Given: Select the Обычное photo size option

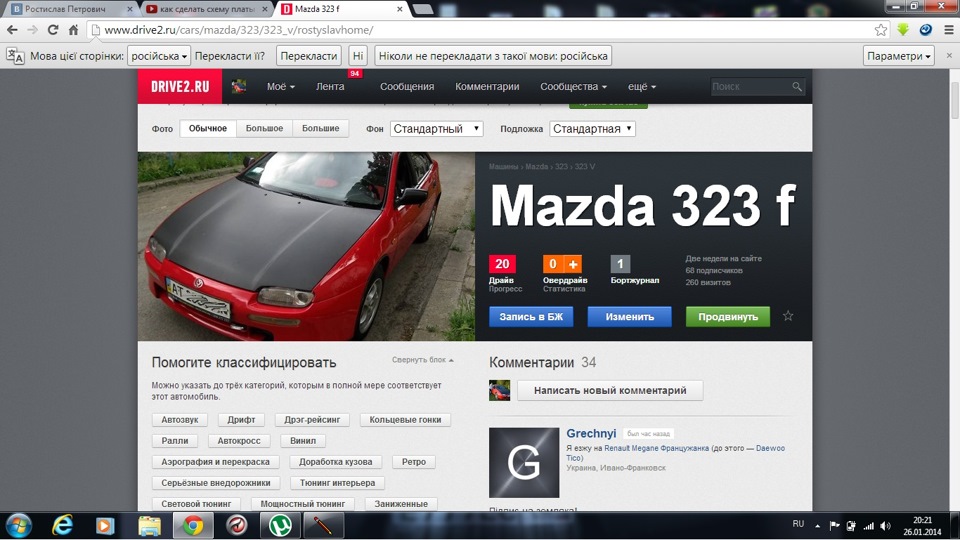Looking at the screenshot, I should coord(208,129).
